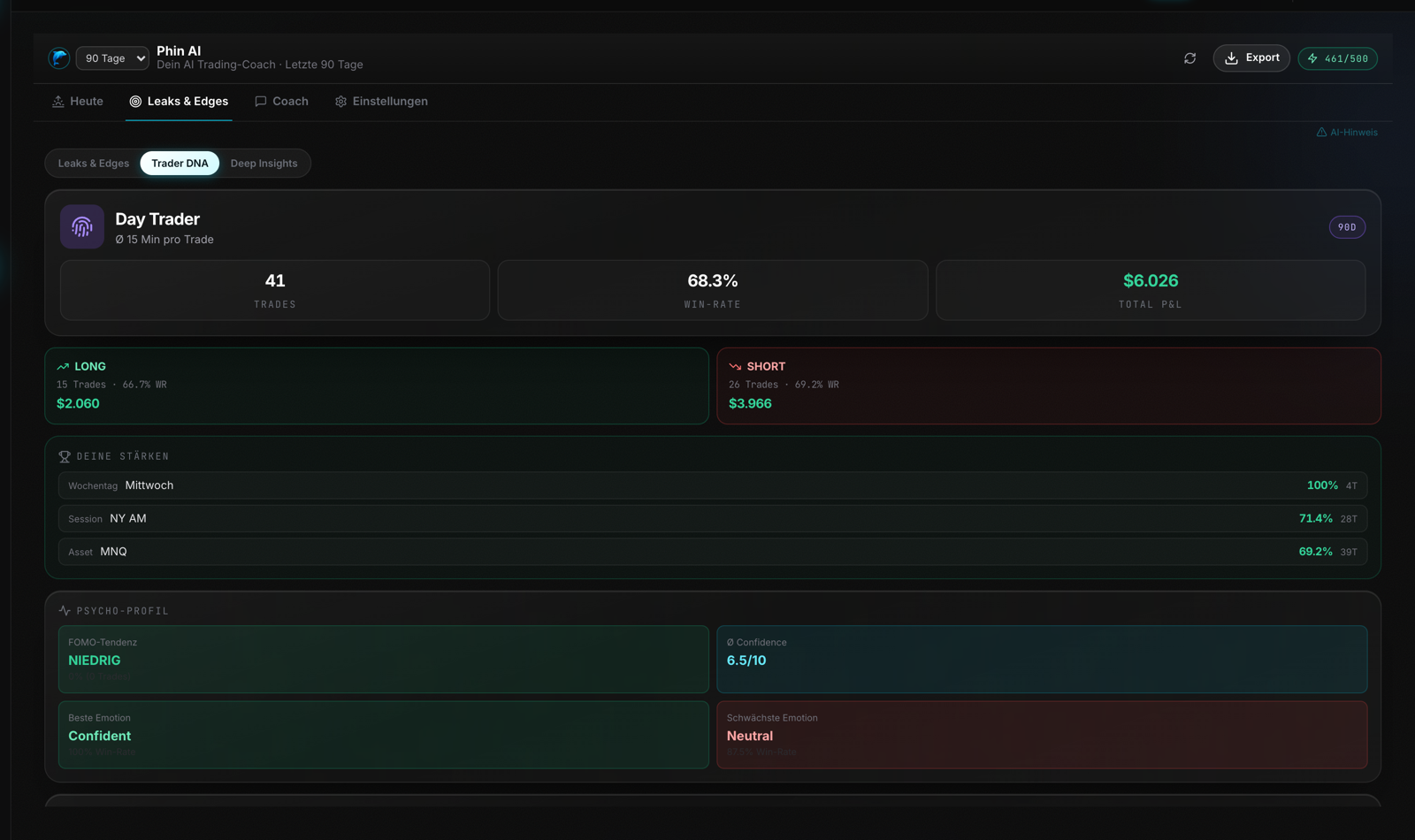This screenshot has width=1415, height=840.
Task: Click the 90D badge
Action: pyautogui.click(x=1347, y=227)
